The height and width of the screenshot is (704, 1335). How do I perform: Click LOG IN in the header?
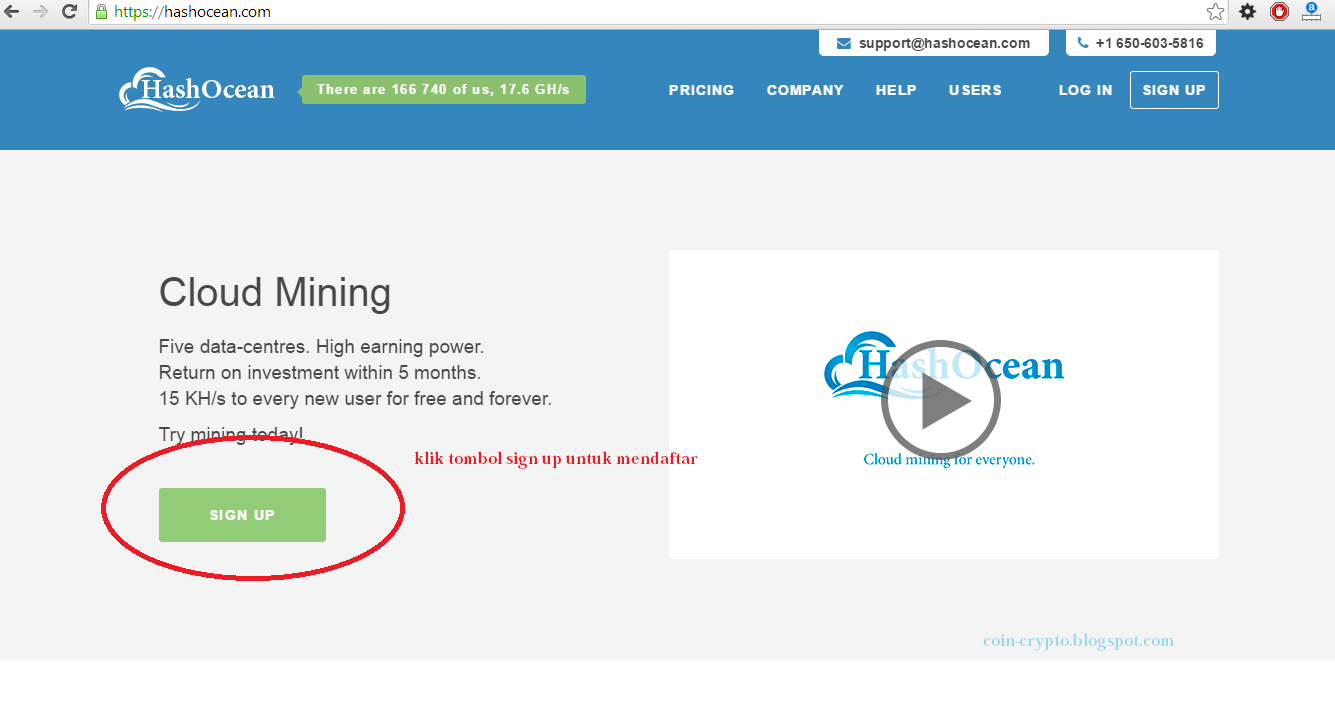coord(1085,90)
